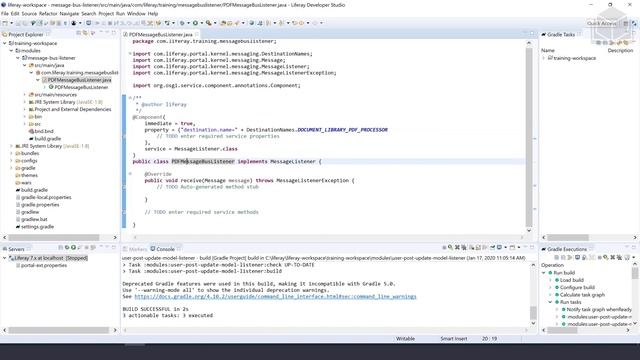This screenshot has width=640, height=360.
Task: Open the Navigate menu
Action: 69,13
